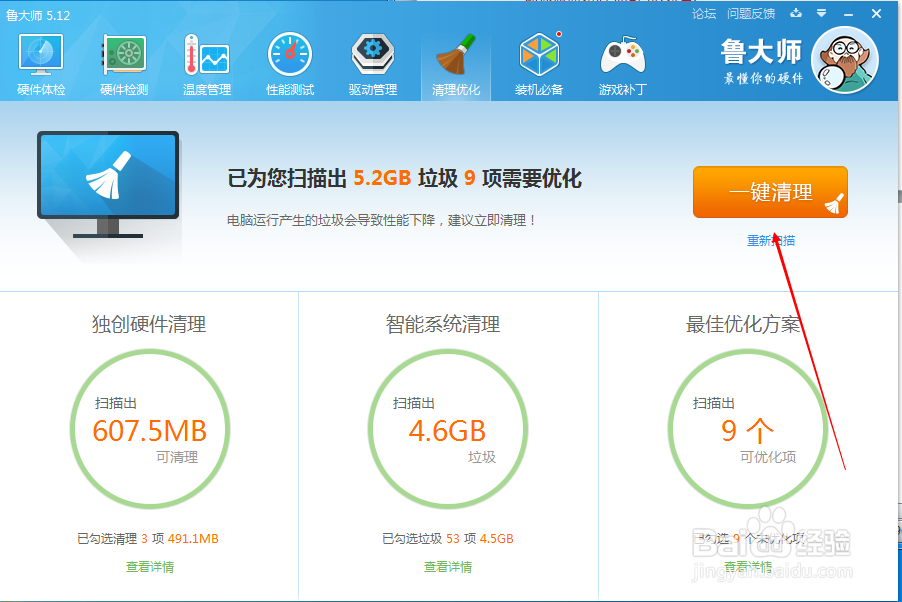
Task: Open the 论坛 forum link
Action: pyautogui.click(x=704, y=14)
